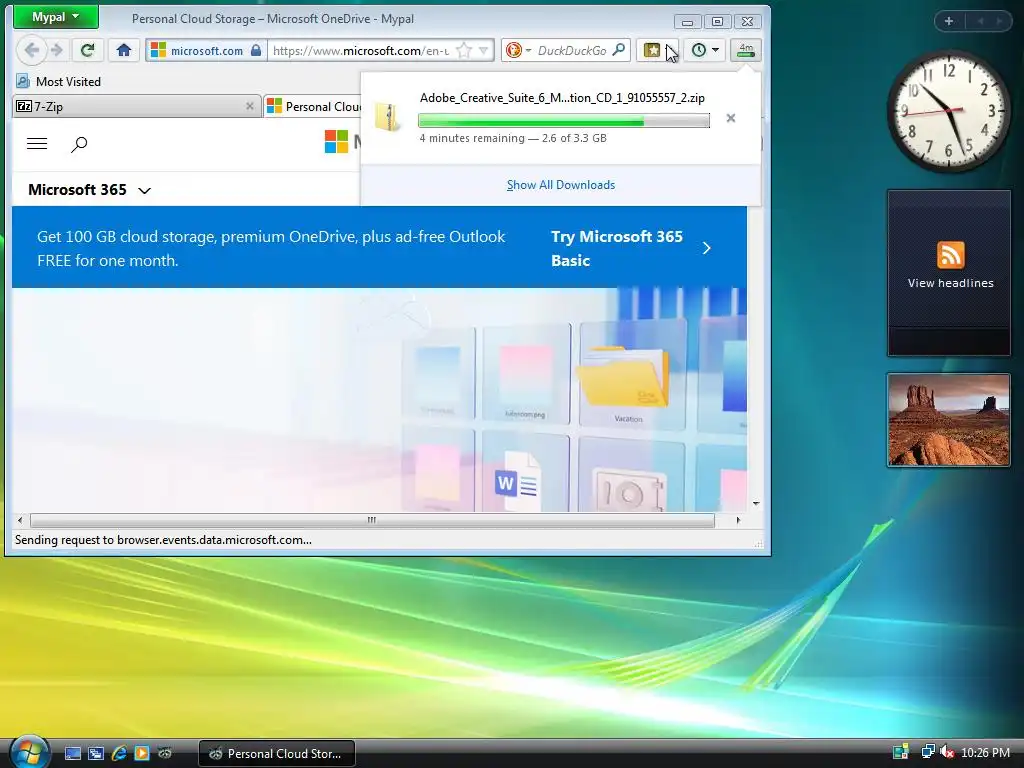The width and height of the screenshot is (1024, 768).
Task: Open the Most Visited bookmarks folder
Action: coord(59,82)
